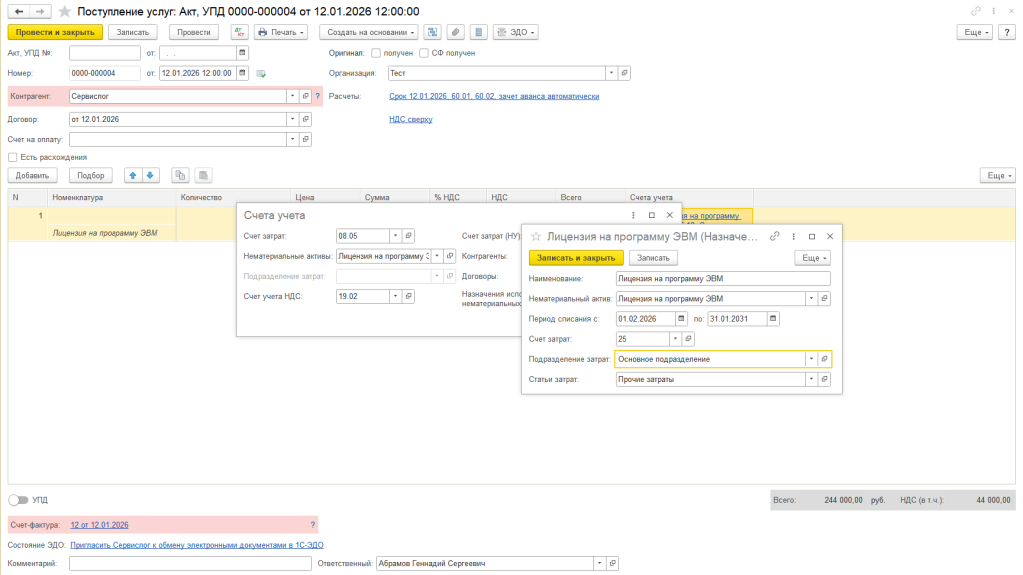Open the calendar for the Номер date field
Image resolution: width=1023 pixels, height=575 pixels.
click(242, 73)
